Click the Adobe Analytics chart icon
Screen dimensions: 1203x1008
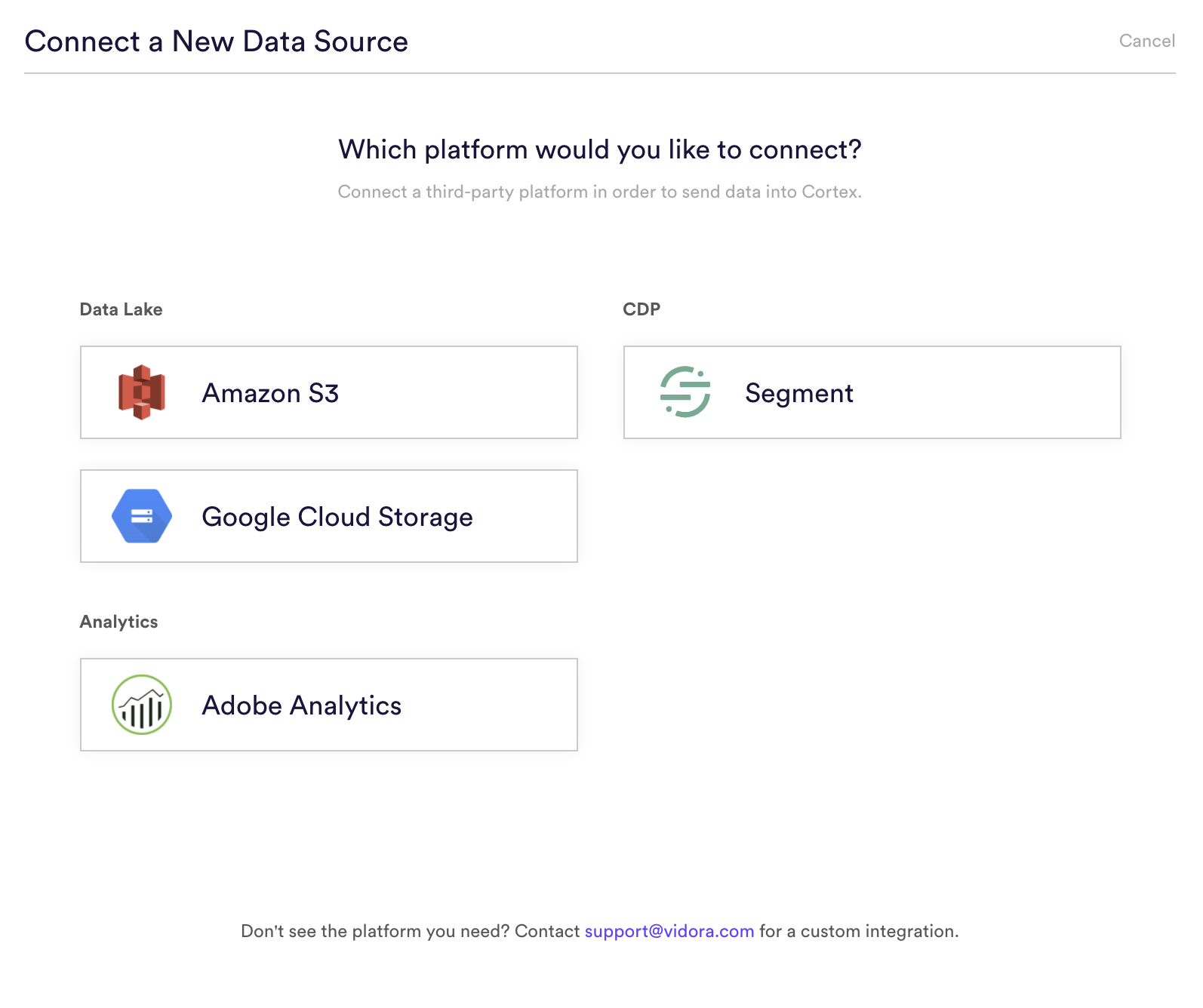coord(142,705)
